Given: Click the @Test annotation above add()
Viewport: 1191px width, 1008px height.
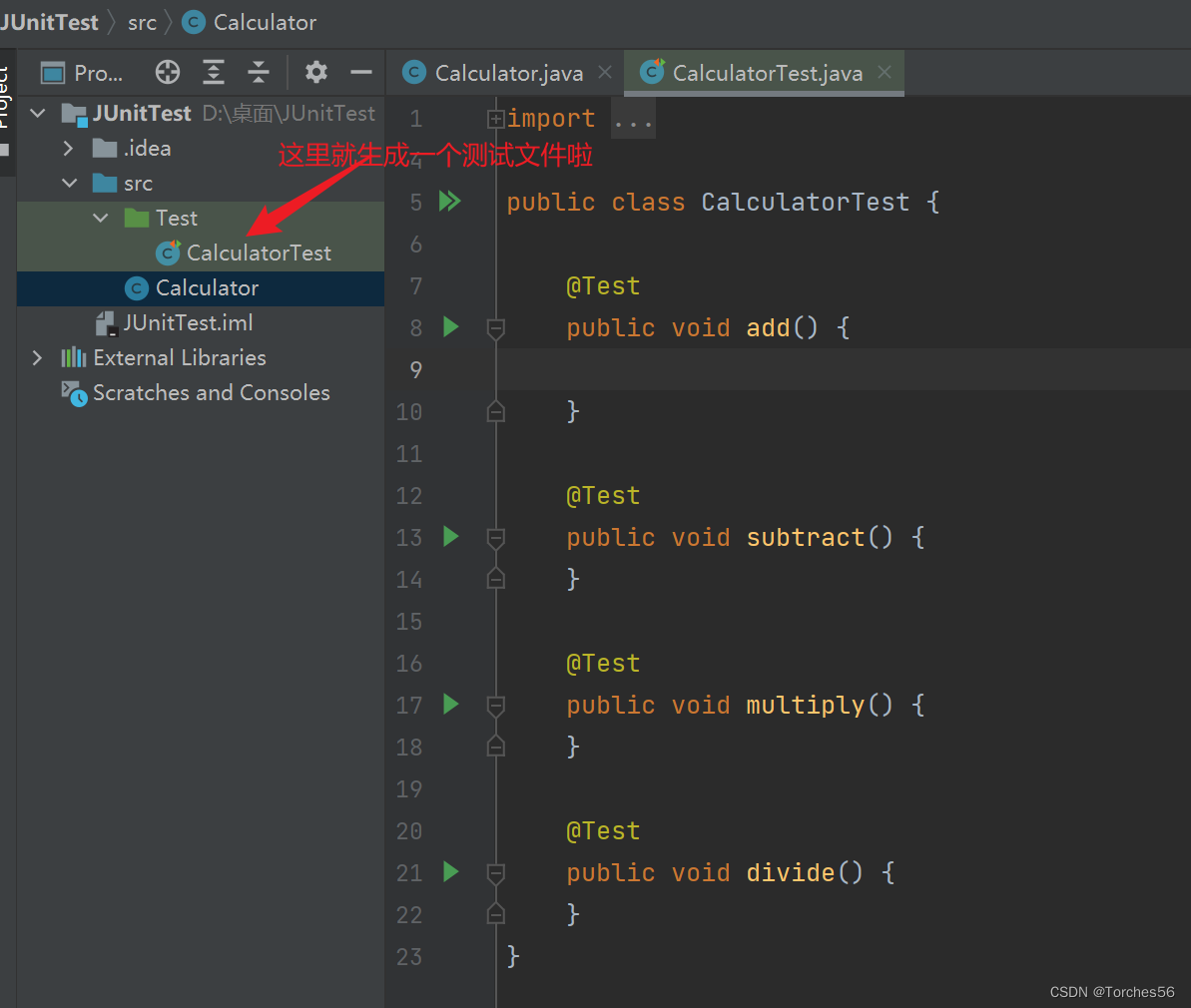Looking at the screenshot, I should coord(603,285).
